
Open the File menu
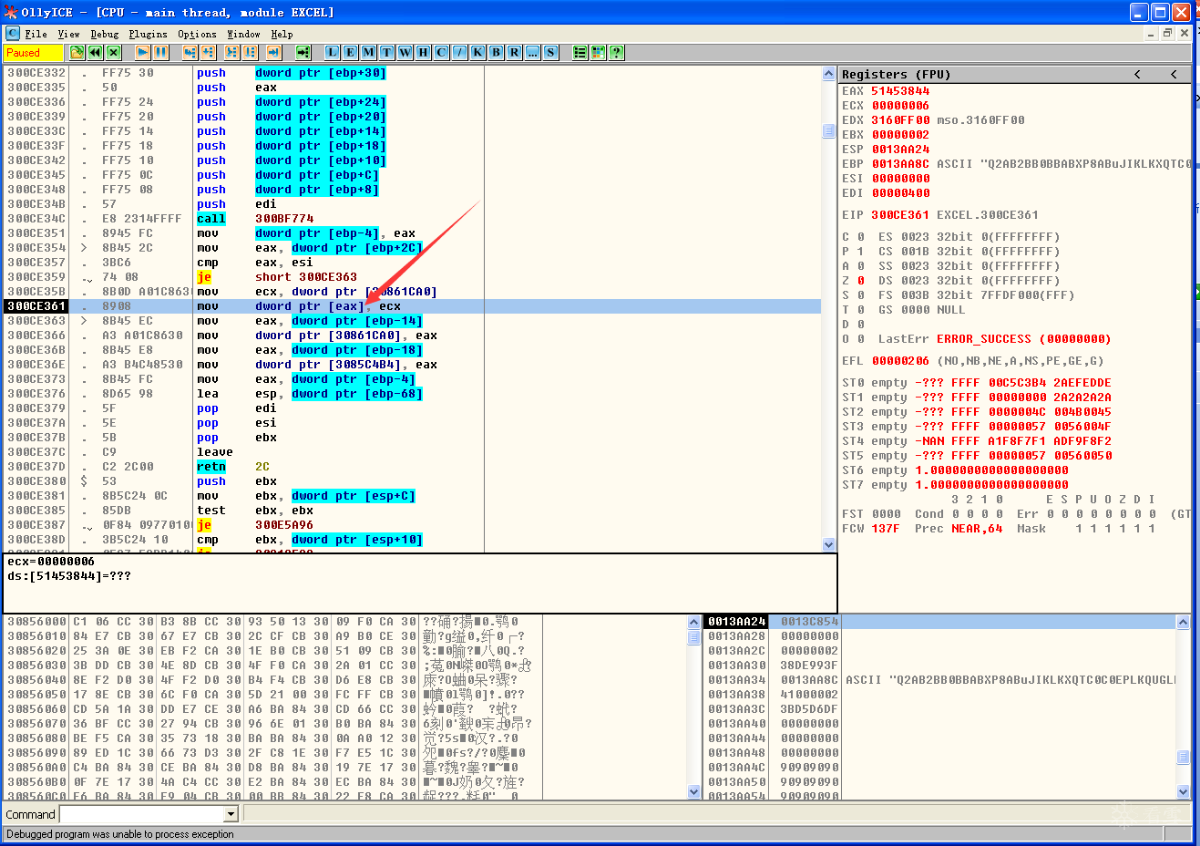pyautogui.click(x=36, y=34)
